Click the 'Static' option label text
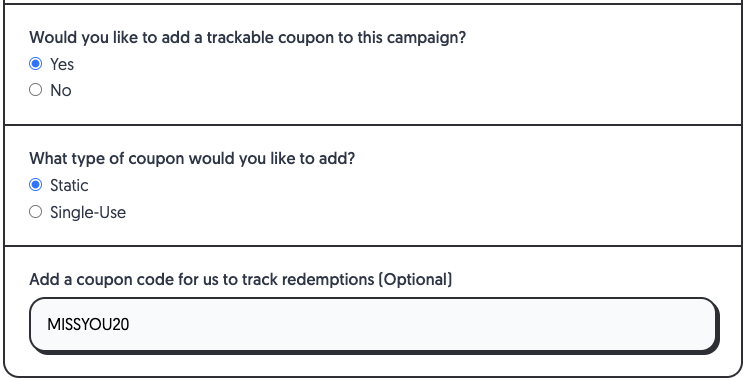Viewport: 745px width, 381px height. pyautogui.click(x=69, y=185)
